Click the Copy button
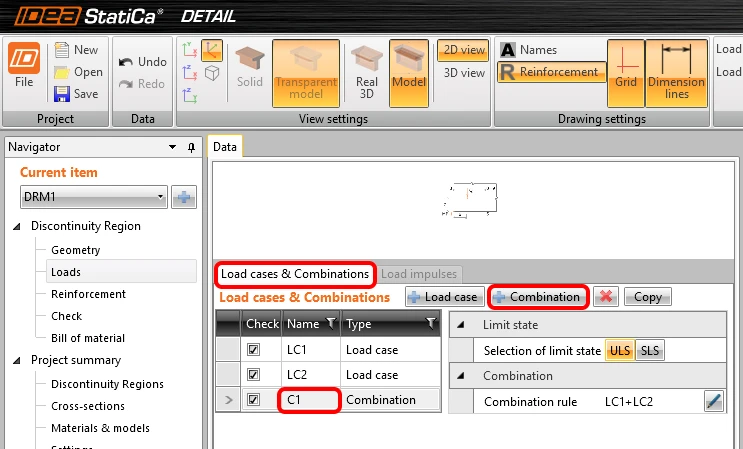Screen dimensions: 743x449 [x=647, y=297]
